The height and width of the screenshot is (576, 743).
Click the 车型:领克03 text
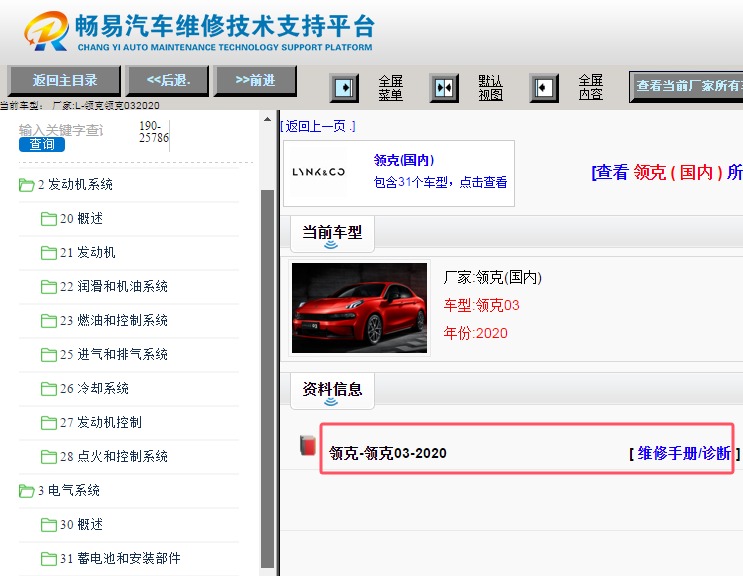click(481, 306)
